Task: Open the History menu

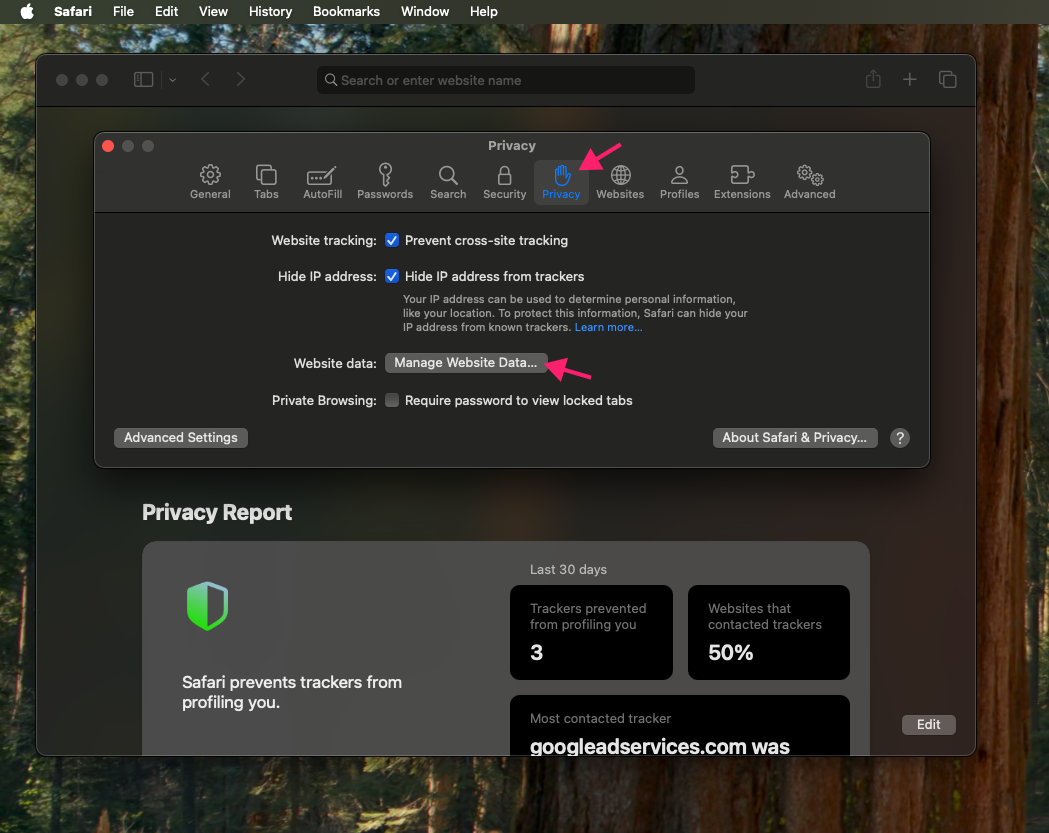Action: pos(270,11)
